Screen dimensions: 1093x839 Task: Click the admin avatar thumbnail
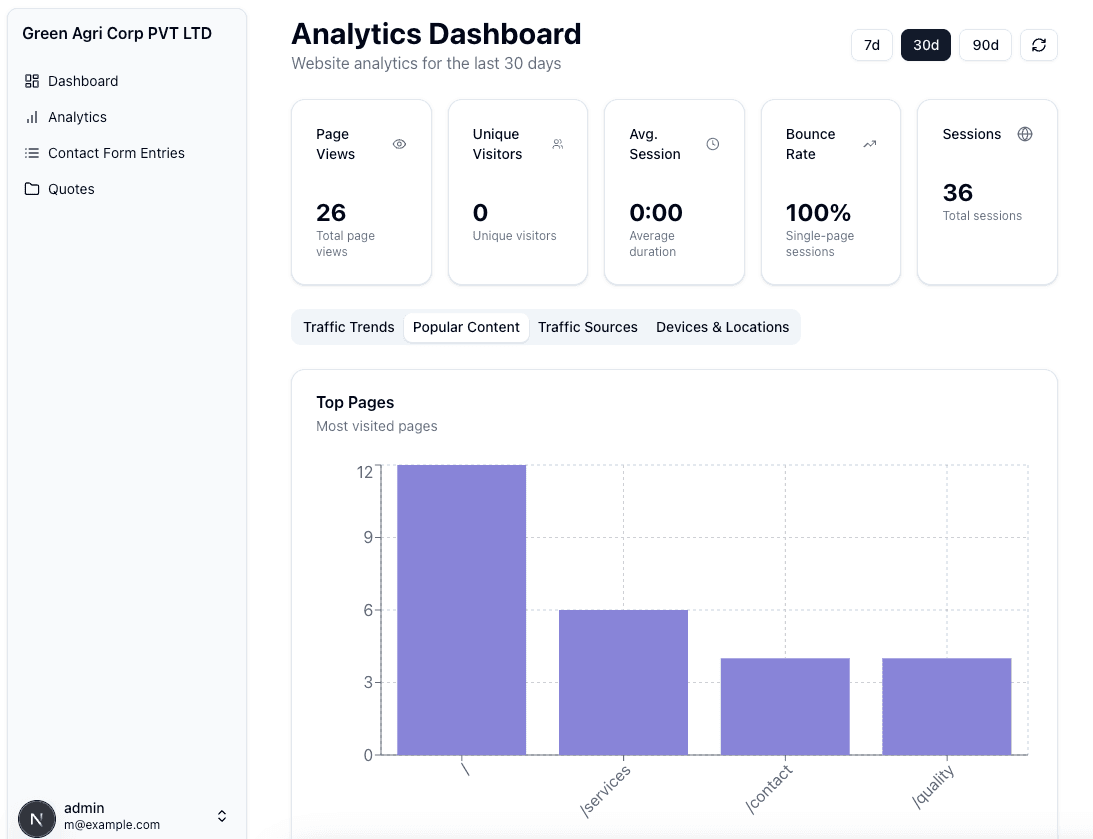coord(37,819)
